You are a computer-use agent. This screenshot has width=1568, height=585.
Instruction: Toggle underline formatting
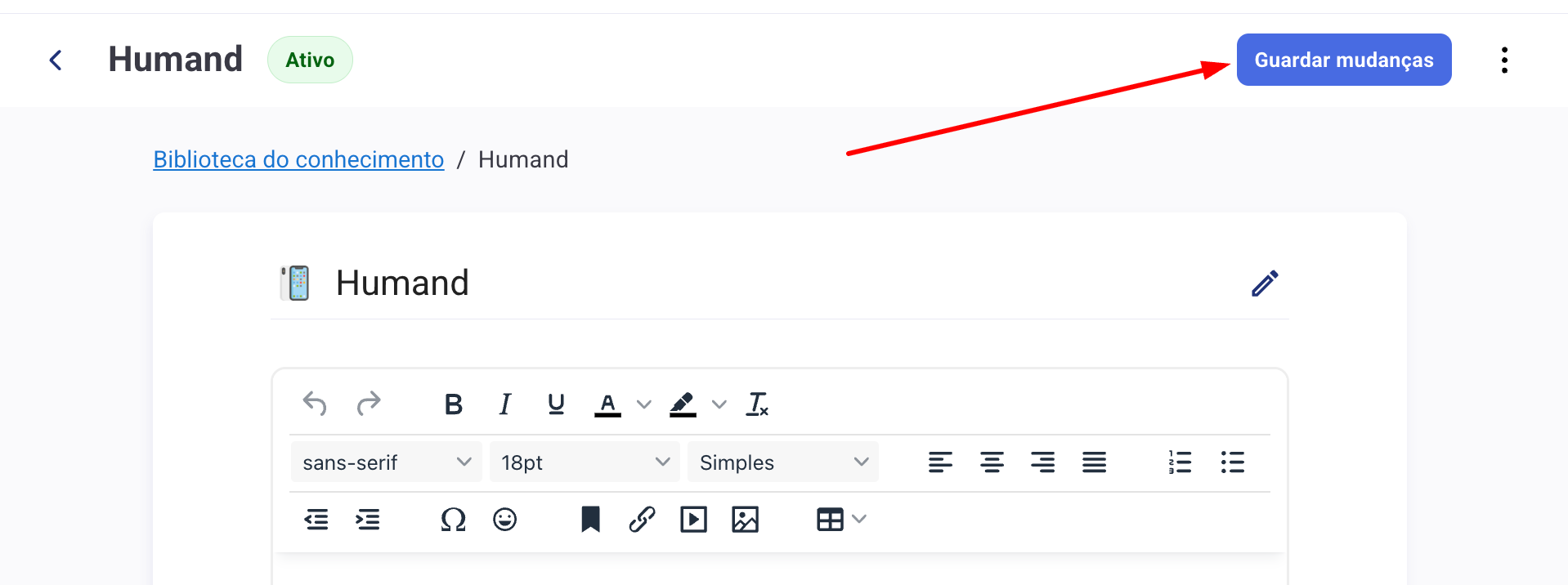click(557, 404)
